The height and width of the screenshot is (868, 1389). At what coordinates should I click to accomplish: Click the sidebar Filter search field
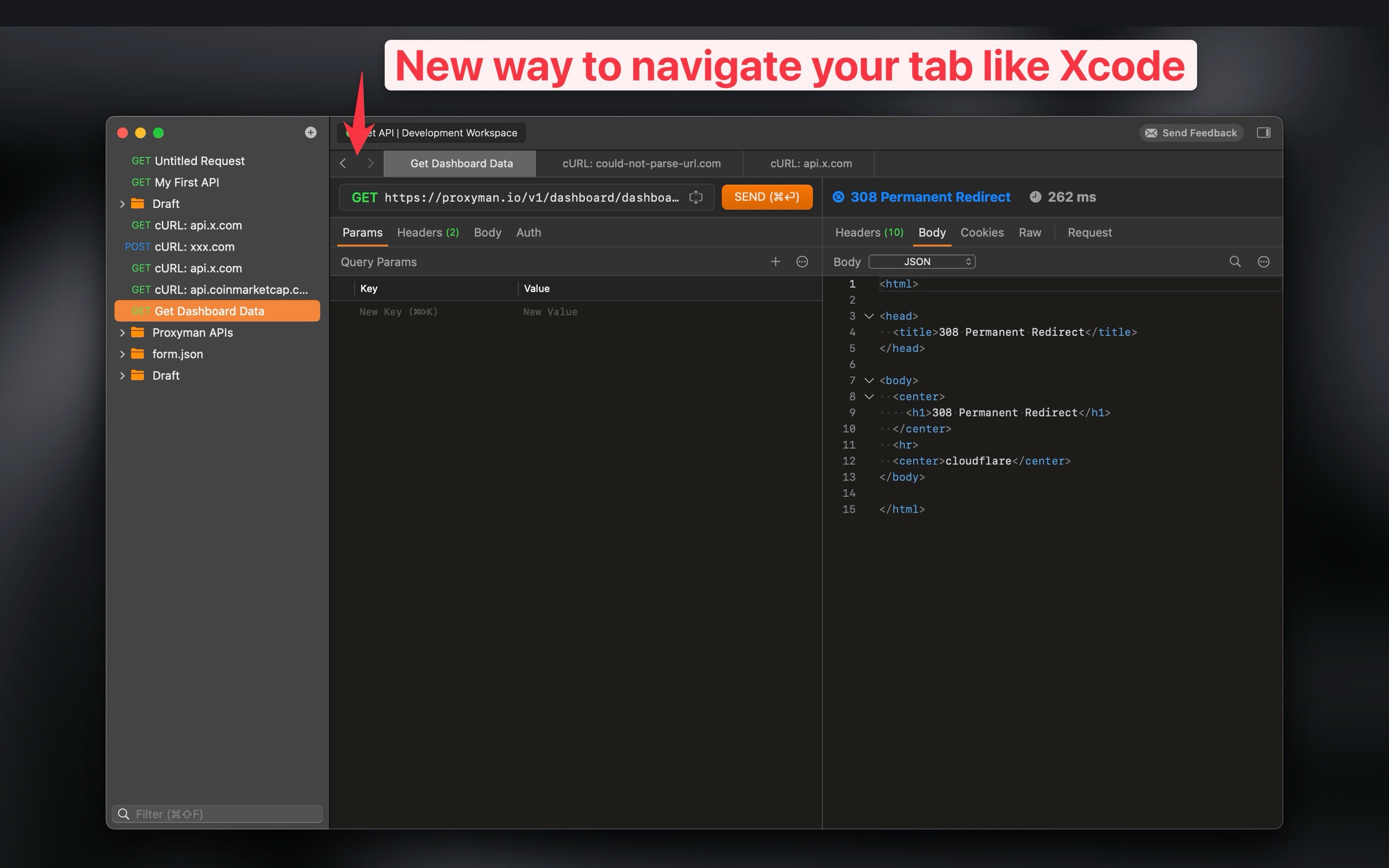click(218, 814)
